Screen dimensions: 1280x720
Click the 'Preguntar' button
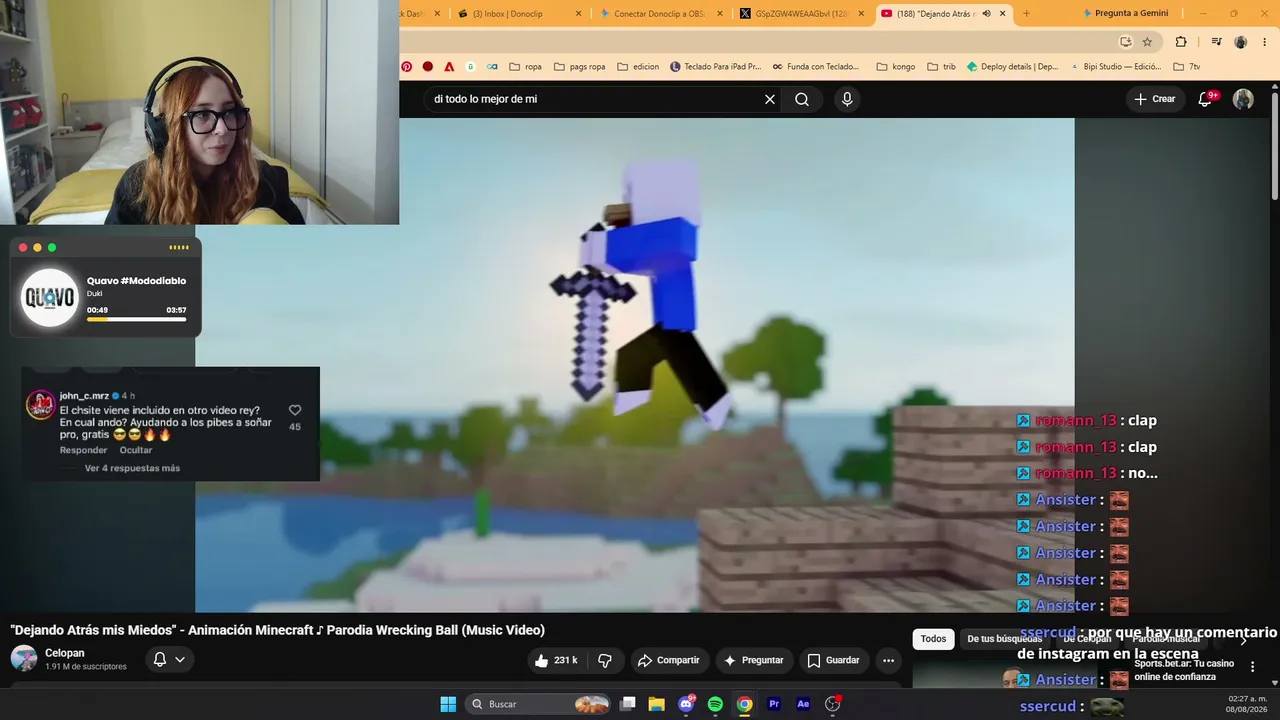[x=754, y=660]
